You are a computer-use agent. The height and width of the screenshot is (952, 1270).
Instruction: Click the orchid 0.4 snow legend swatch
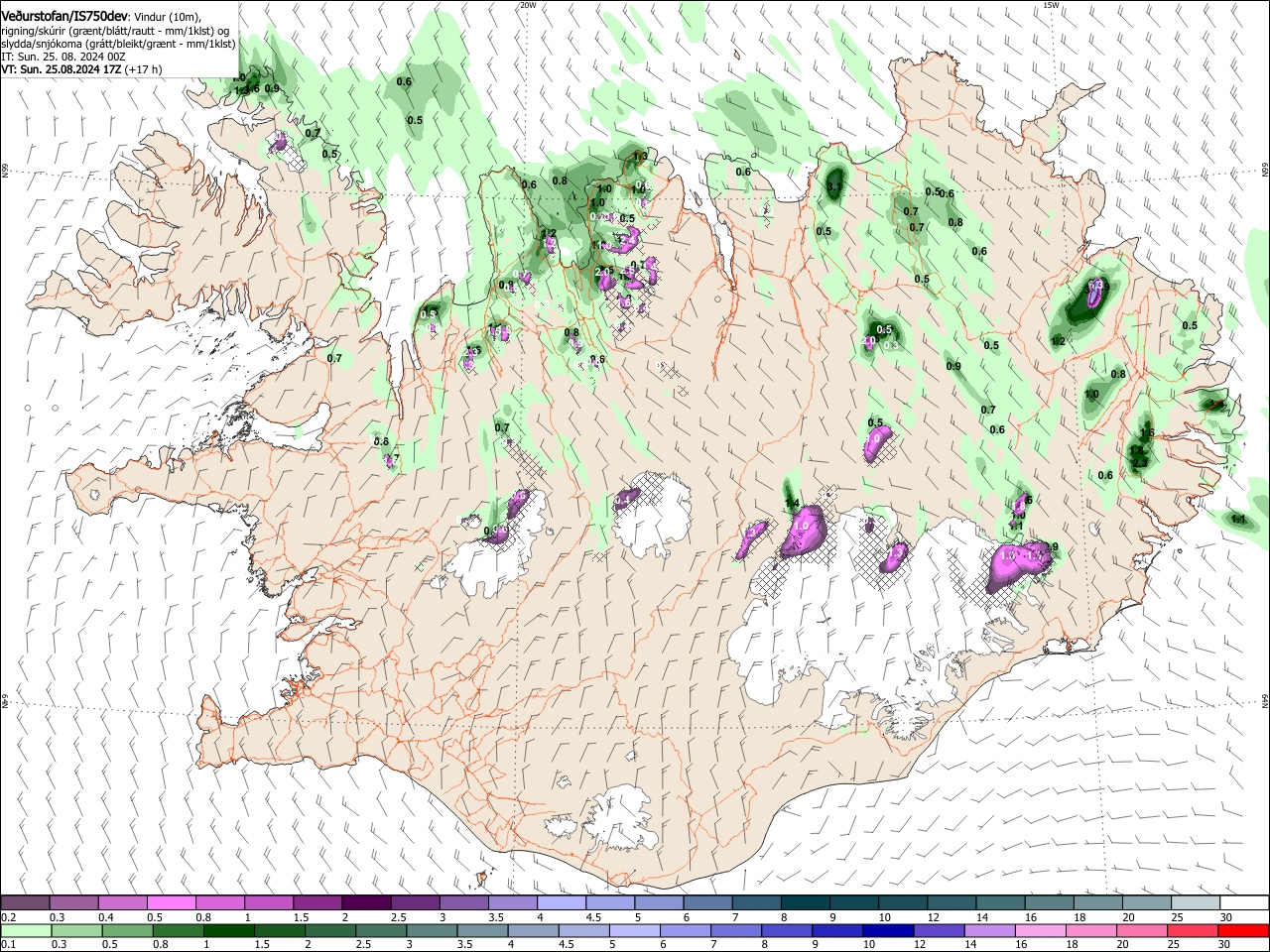[122, 902]
